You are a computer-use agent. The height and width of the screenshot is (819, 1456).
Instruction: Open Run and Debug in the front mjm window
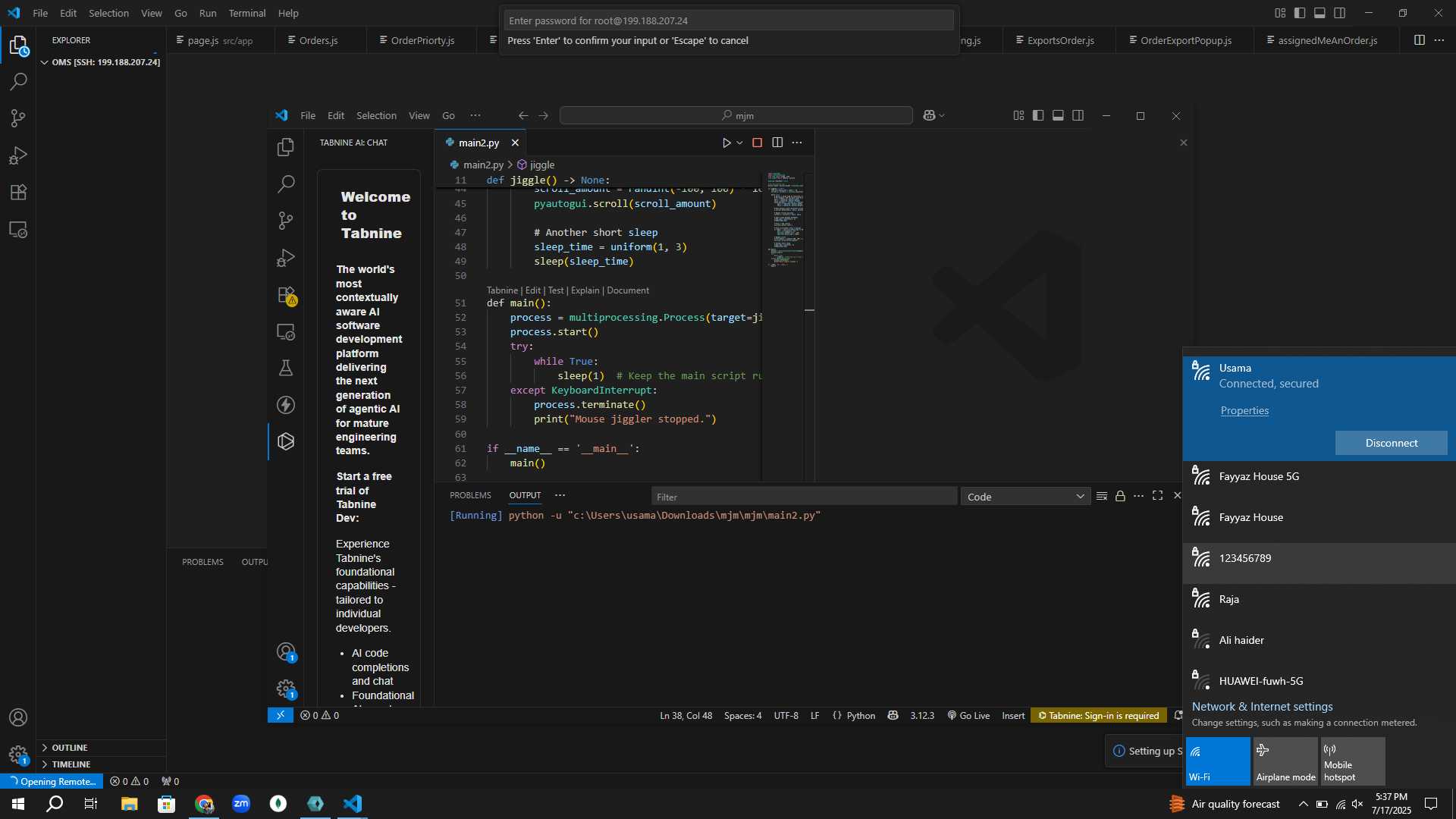pyautogui.click(x=286, y=258)
